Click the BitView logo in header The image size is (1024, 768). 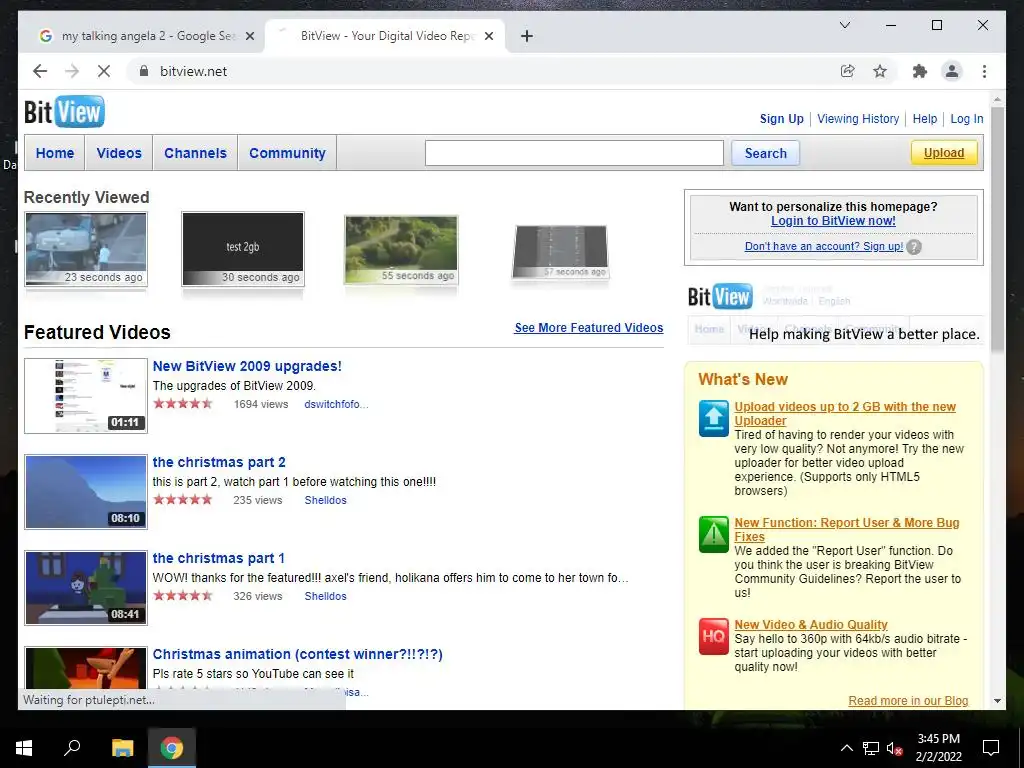point(64,112)
